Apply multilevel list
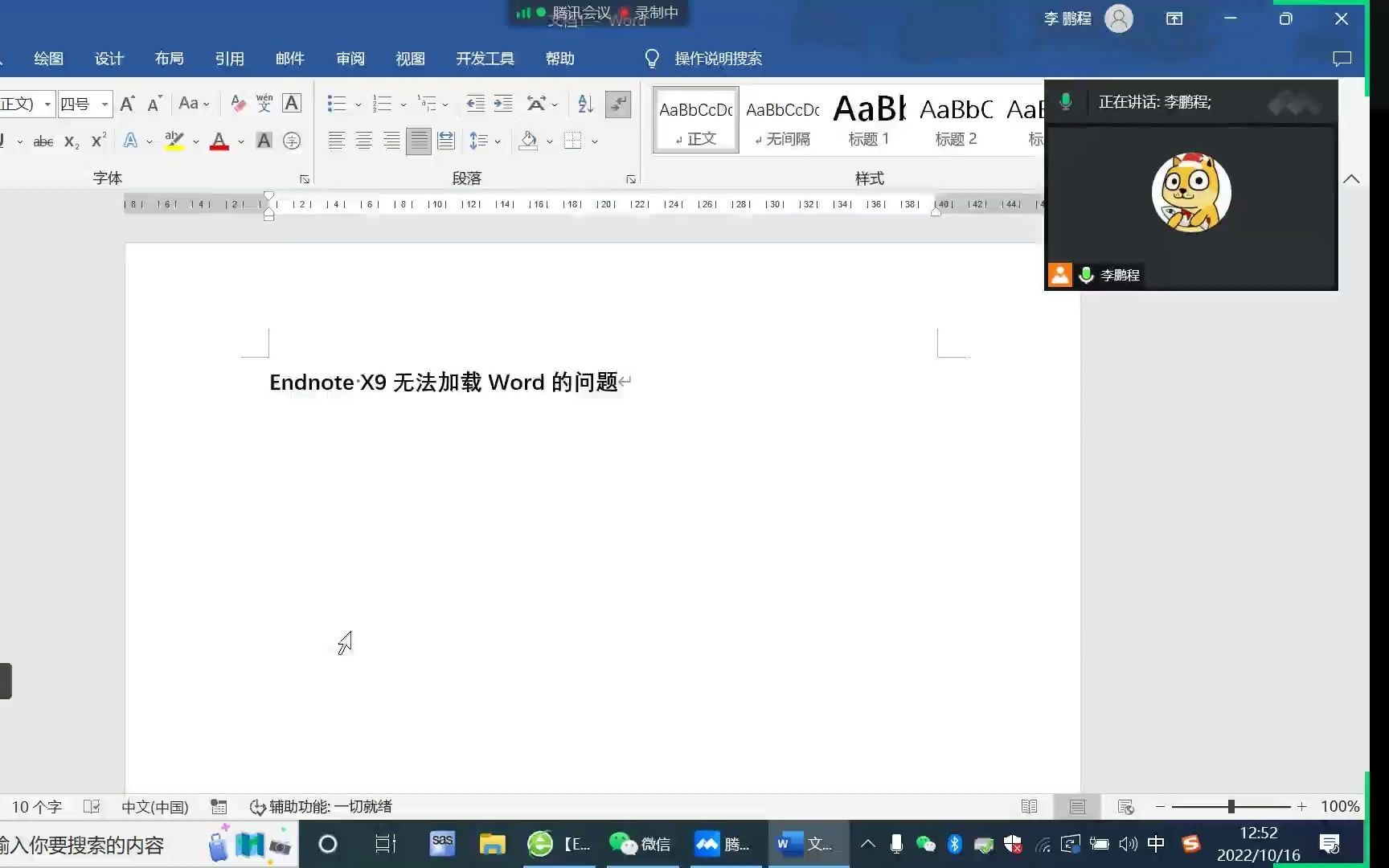1389x868 pixels. coord(427,104)
